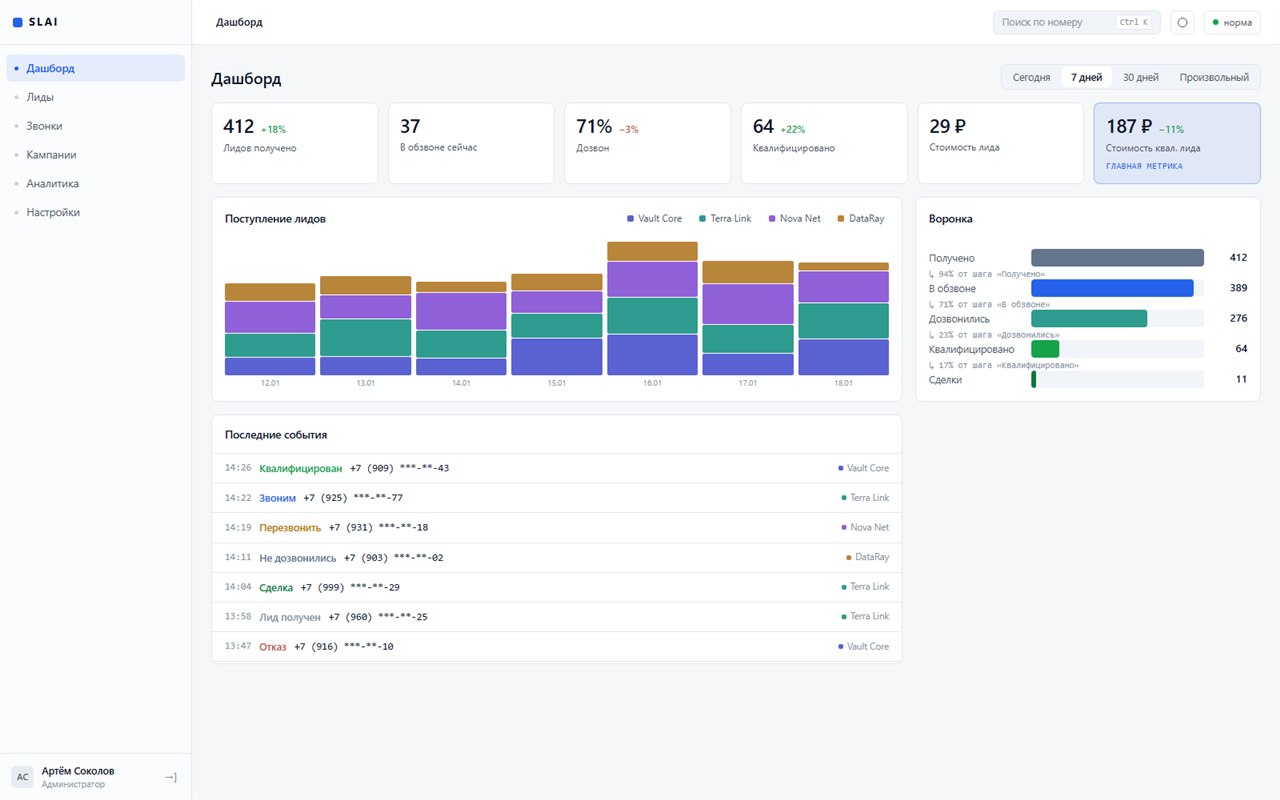This screenshot has width=1280, height=800.
Task: Click the Terra Link segment of the 13.01 bar
Action: pyautogui.click(x=365, y=338)
